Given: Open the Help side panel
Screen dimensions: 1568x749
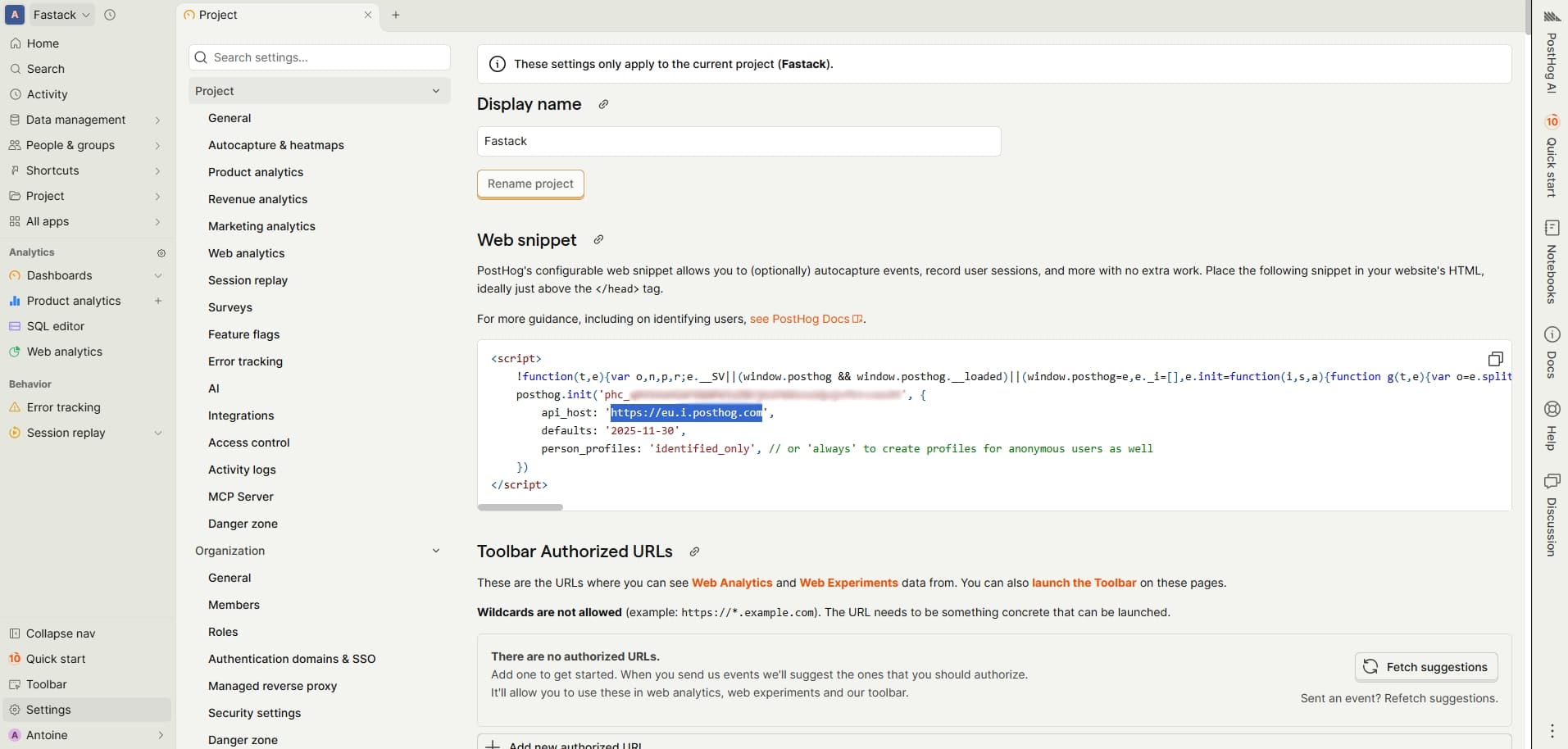Looking at the screenshot, I should click(1552, 425).
